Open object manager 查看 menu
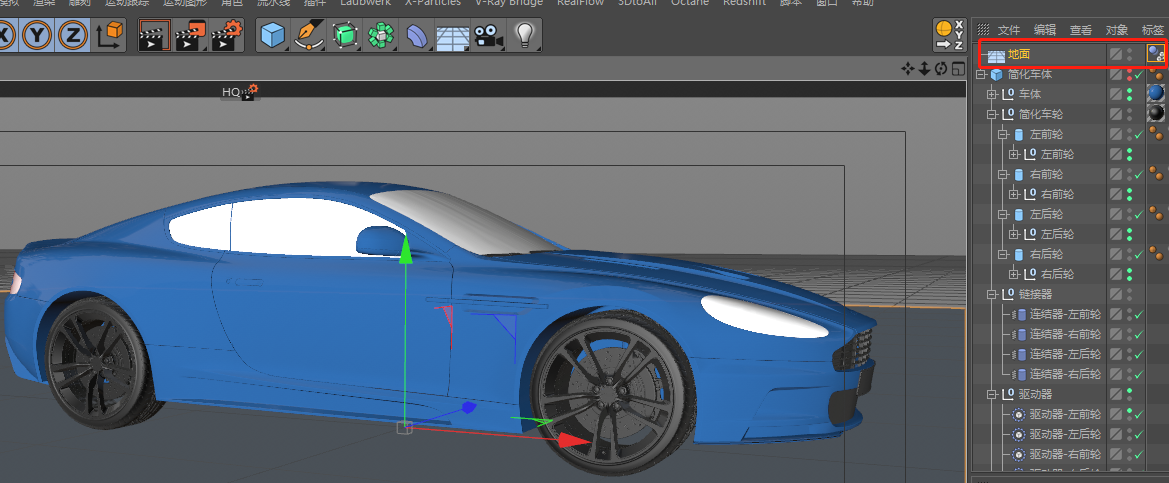The width and height of the screenshot is (1169, 483). [1081, 30]
